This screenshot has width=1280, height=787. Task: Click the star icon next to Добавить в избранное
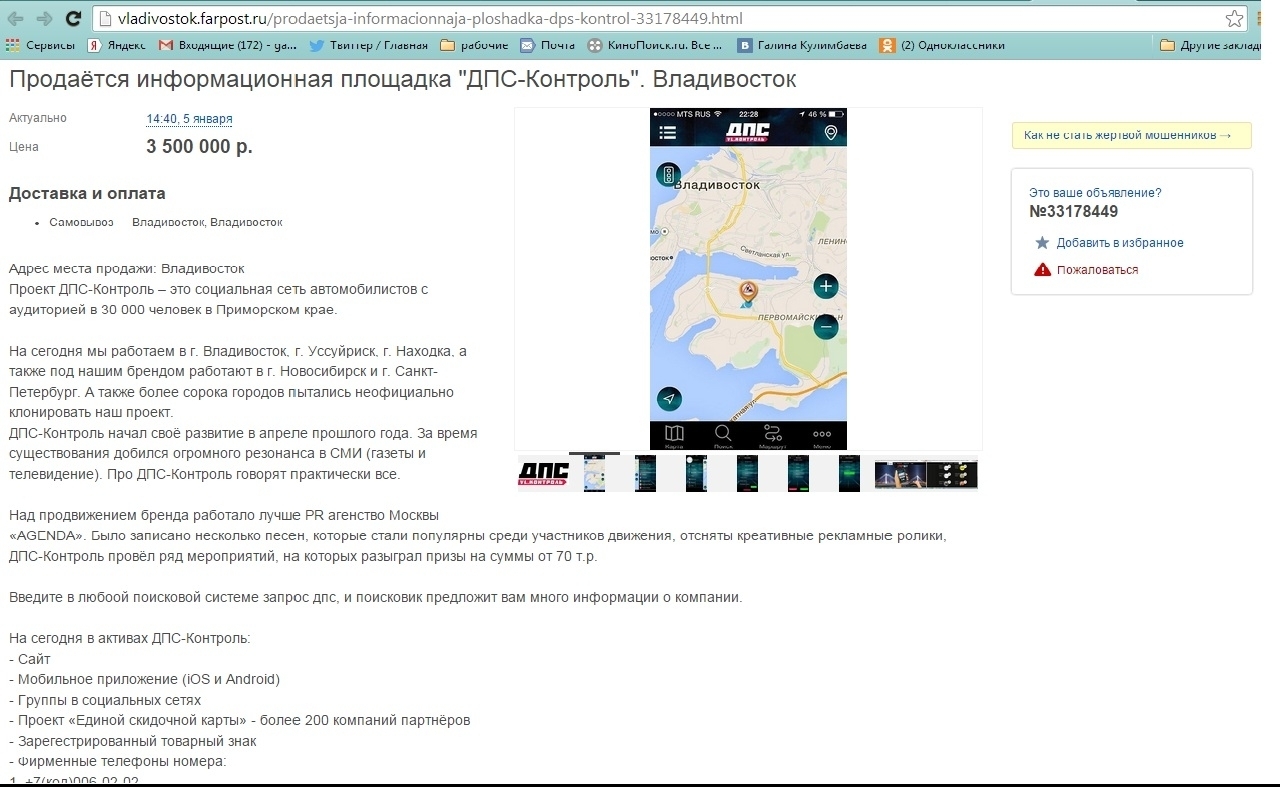(1042, 243)
